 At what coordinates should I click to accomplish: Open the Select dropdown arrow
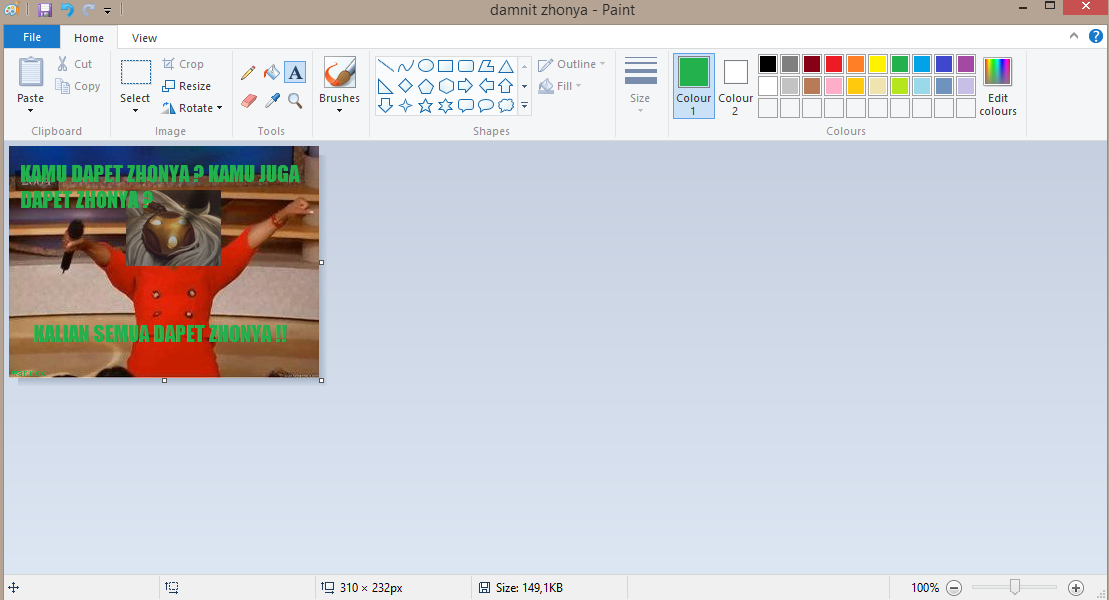(135, 110)
